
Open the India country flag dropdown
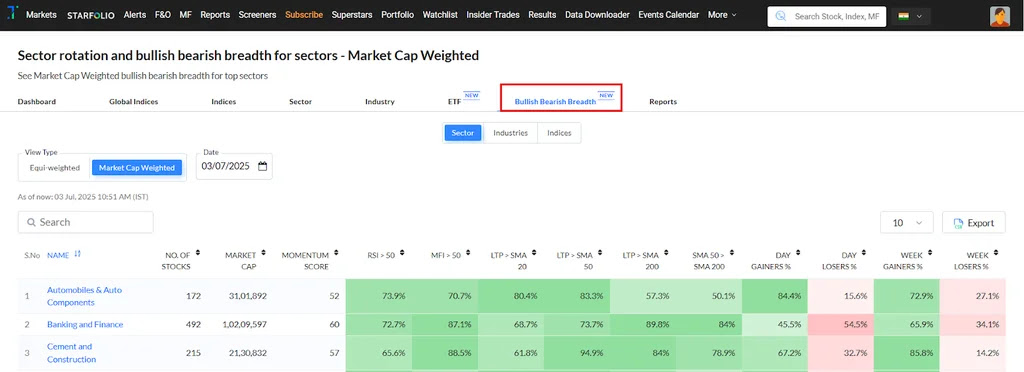tap(910, 16)
